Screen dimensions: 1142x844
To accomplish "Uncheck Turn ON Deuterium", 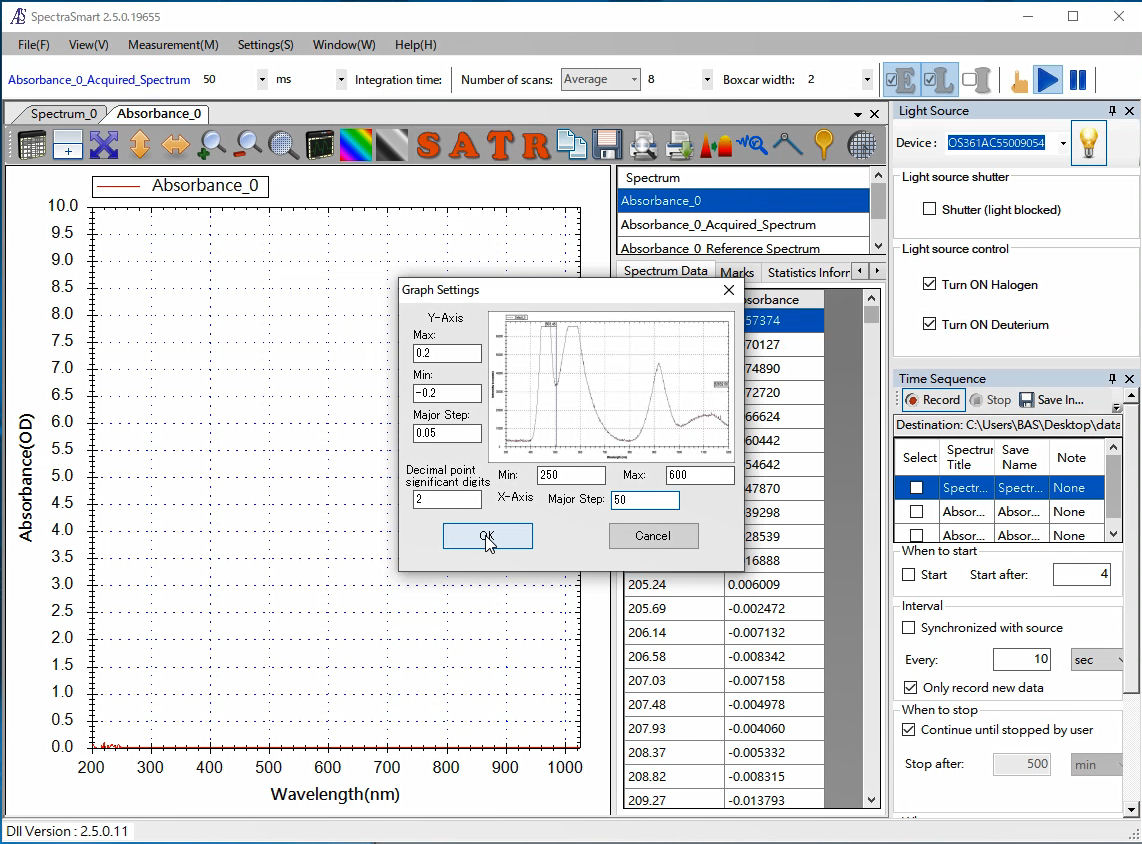I will 931,325.
